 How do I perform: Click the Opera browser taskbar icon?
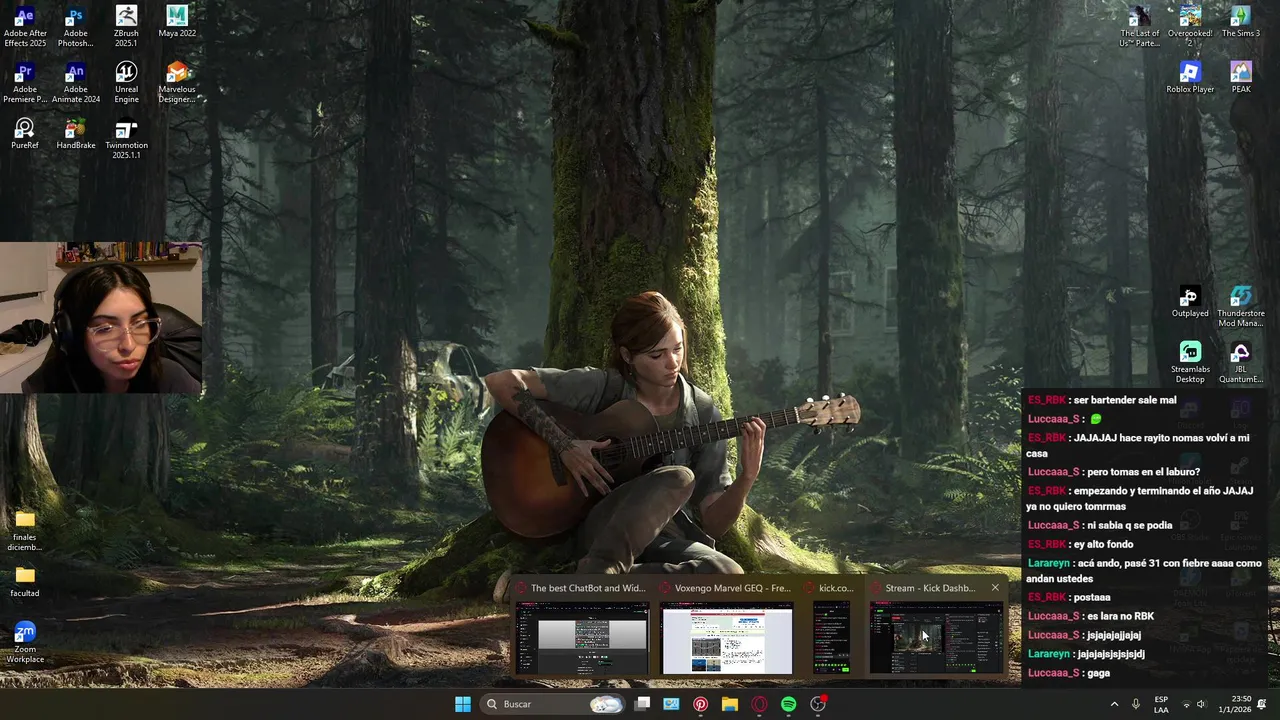pos(759,704)
